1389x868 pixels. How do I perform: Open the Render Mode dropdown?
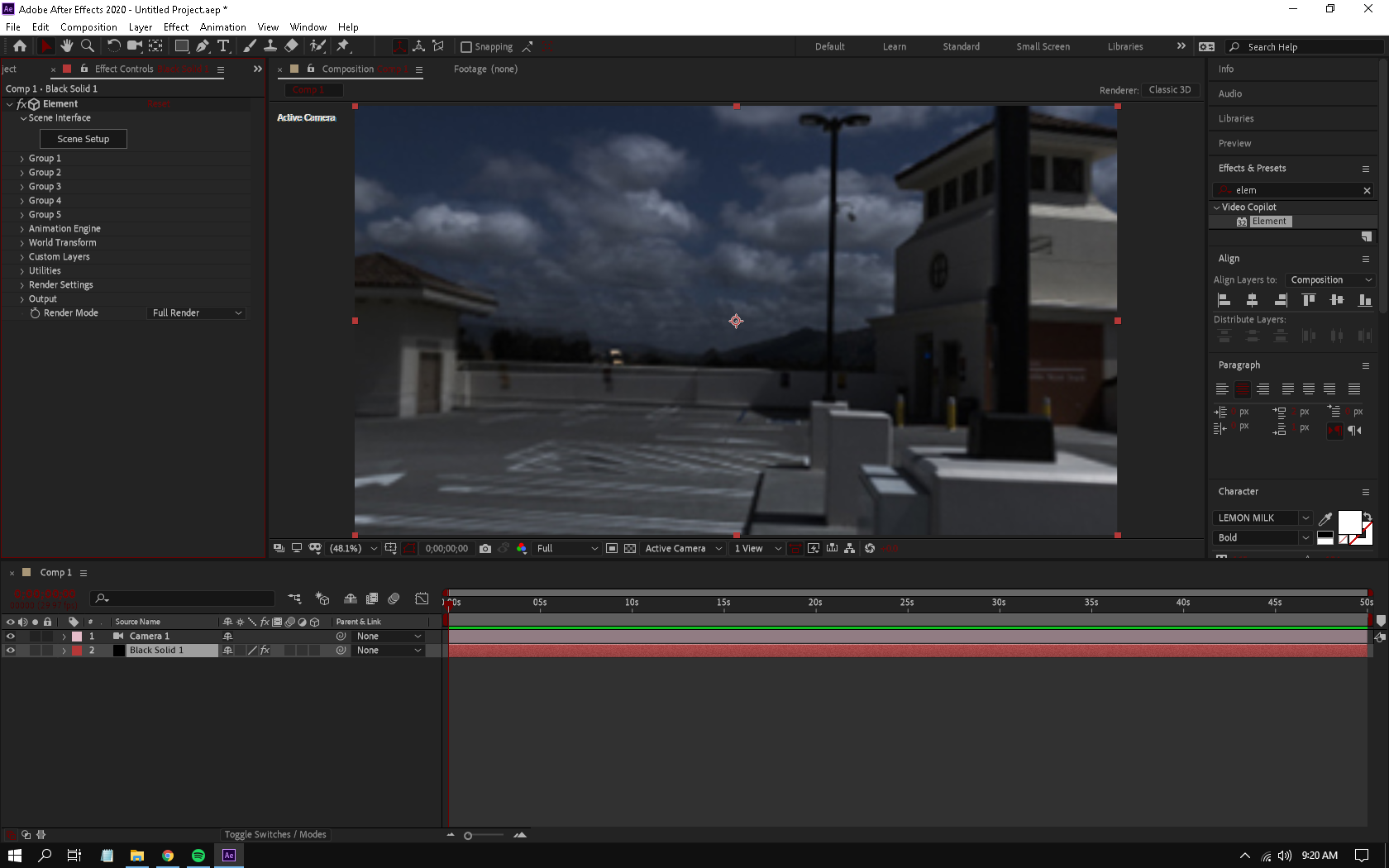(x=195, y=312)
